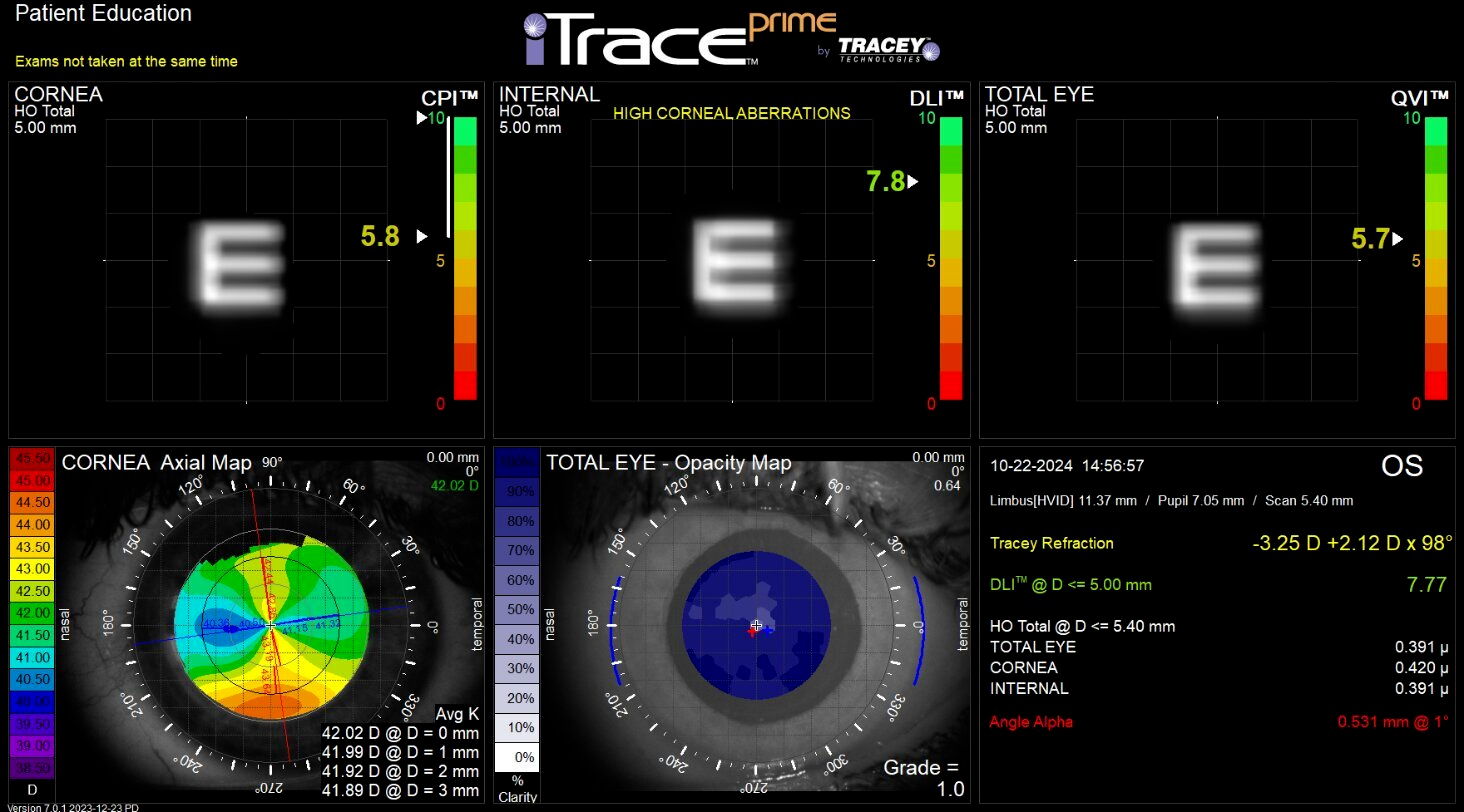Click the Angle Alpha measurement value
Image resolution: width=1464 pixels, height=812 pixels.
pyautogui.click(x=1391, y=721)
